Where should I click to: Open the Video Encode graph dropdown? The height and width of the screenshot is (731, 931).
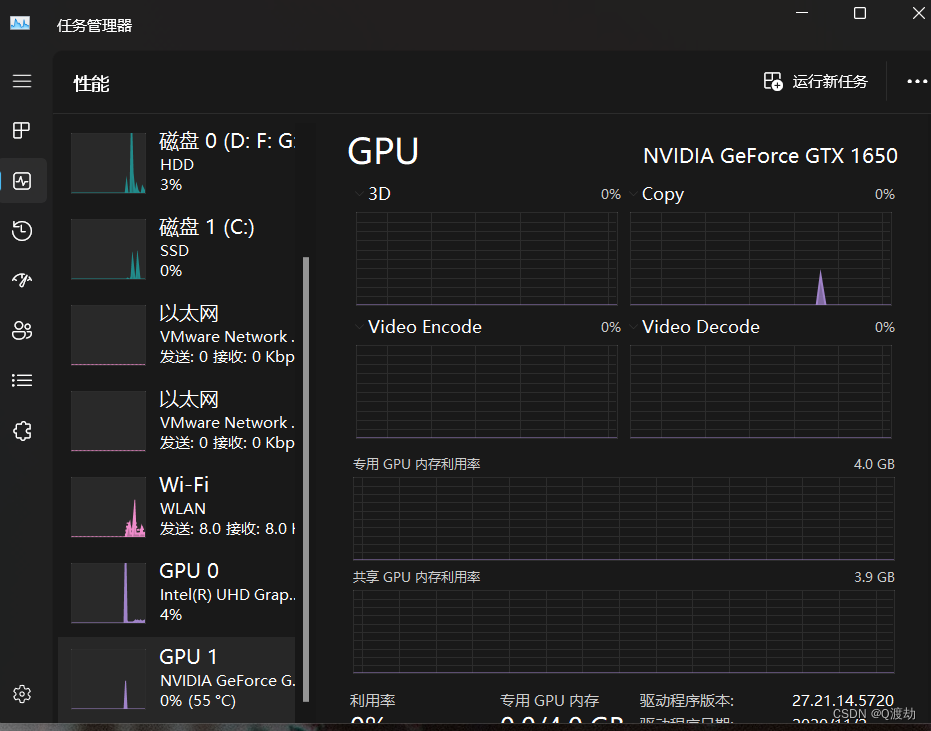(x=361, y=327)
